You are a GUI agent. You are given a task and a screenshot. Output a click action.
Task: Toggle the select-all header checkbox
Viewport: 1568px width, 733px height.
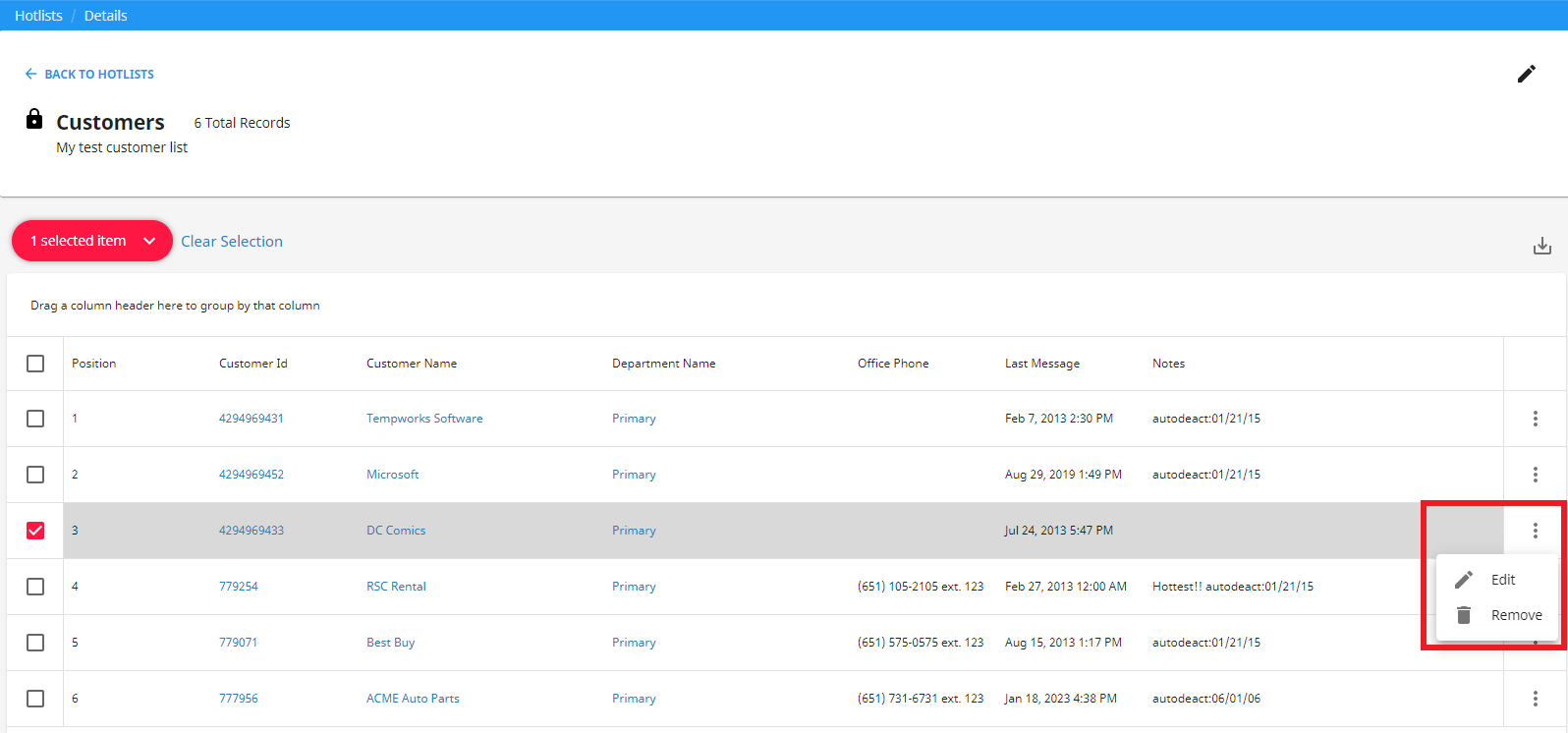click(x=35, y=364)
